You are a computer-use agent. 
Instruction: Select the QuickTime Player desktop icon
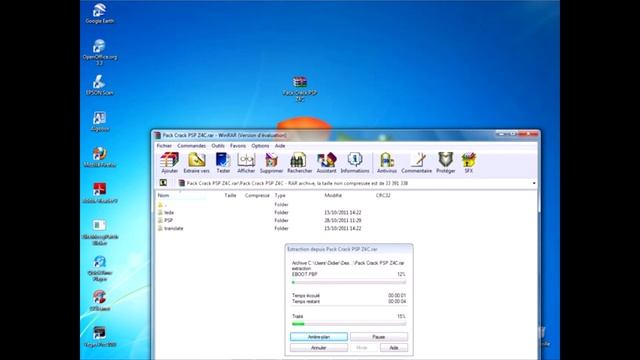pos(99,268)
